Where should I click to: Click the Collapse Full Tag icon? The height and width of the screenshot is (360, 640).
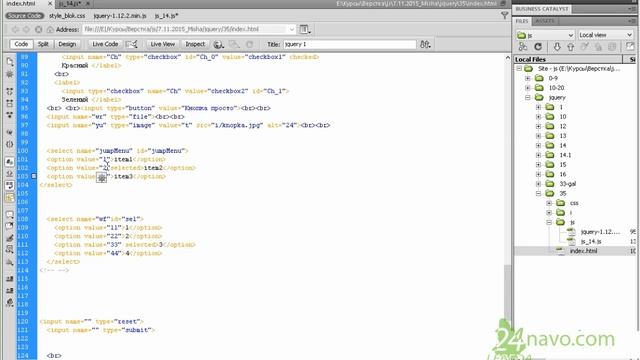click(10, 91)
